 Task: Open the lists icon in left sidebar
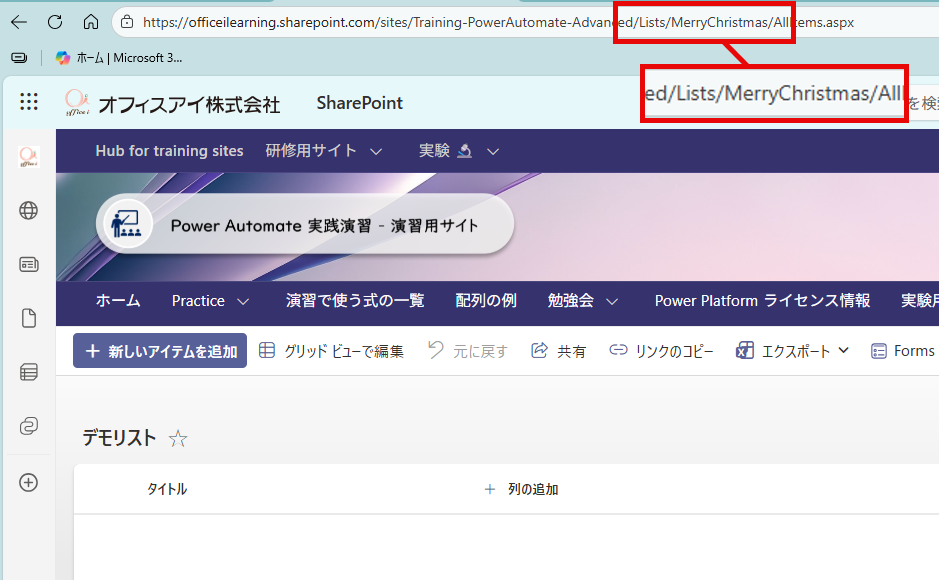[29, 372]
